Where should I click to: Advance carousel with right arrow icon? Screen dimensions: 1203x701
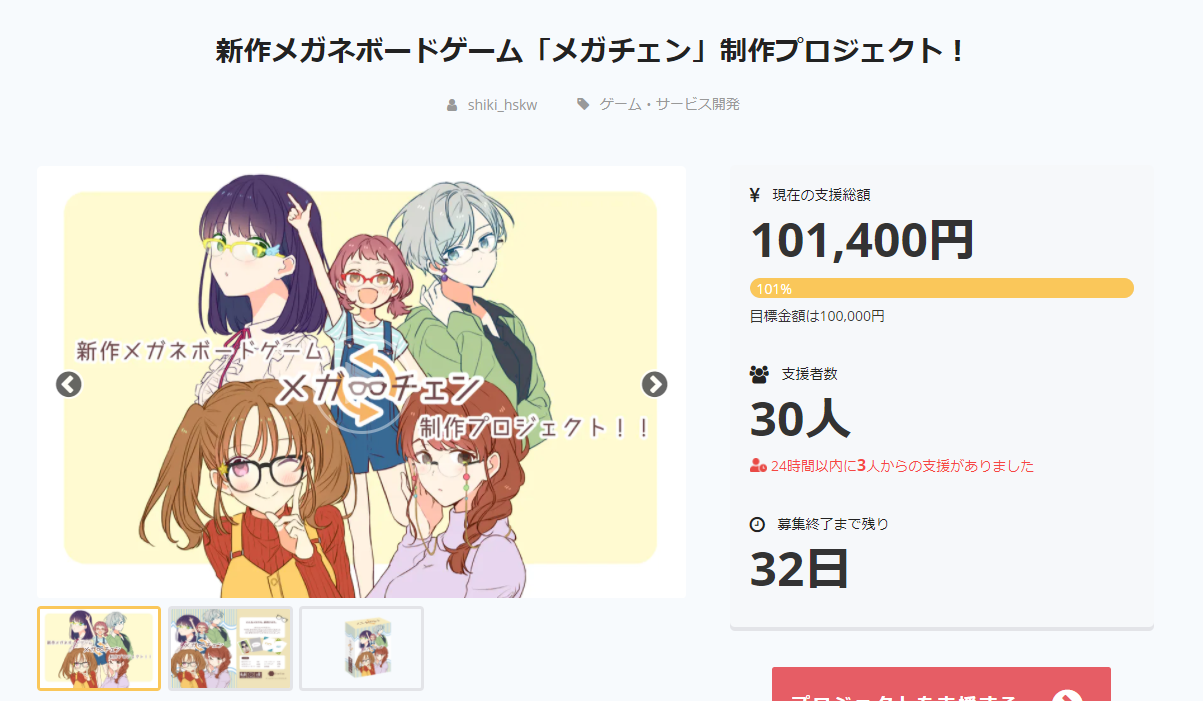pyautogui.click(x=654, y=384)
